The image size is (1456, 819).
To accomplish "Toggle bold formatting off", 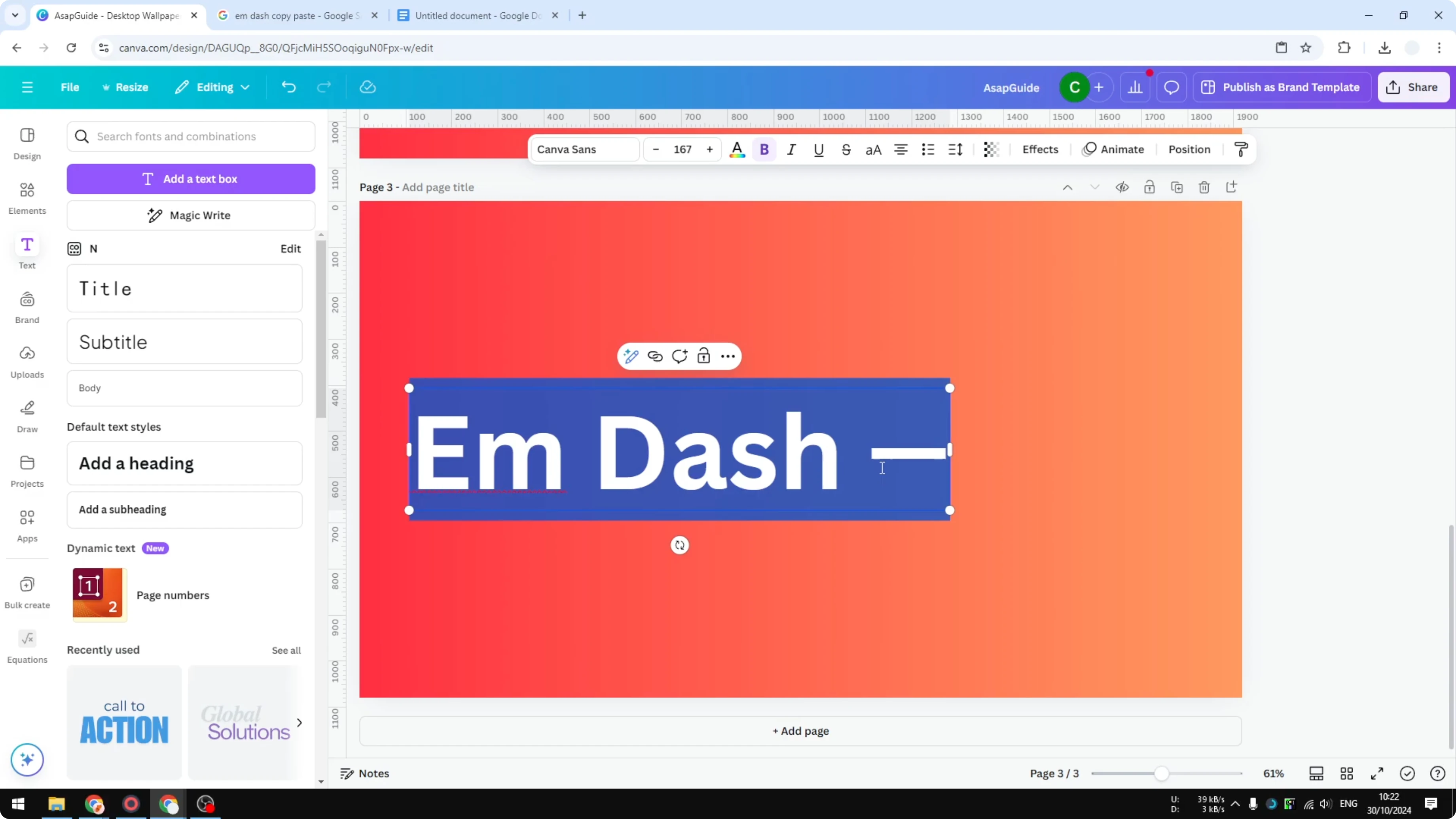I will (x=764, y=149).
